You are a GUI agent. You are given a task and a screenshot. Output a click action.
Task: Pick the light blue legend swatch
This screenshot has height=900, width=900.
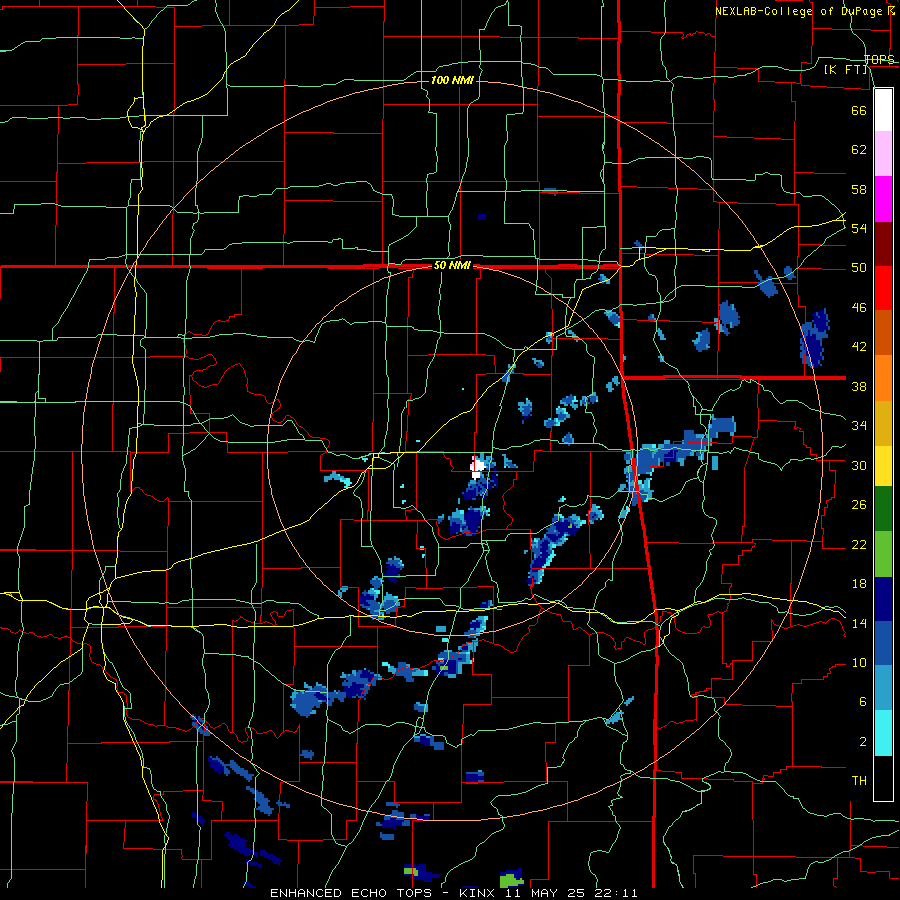point(883,688)
